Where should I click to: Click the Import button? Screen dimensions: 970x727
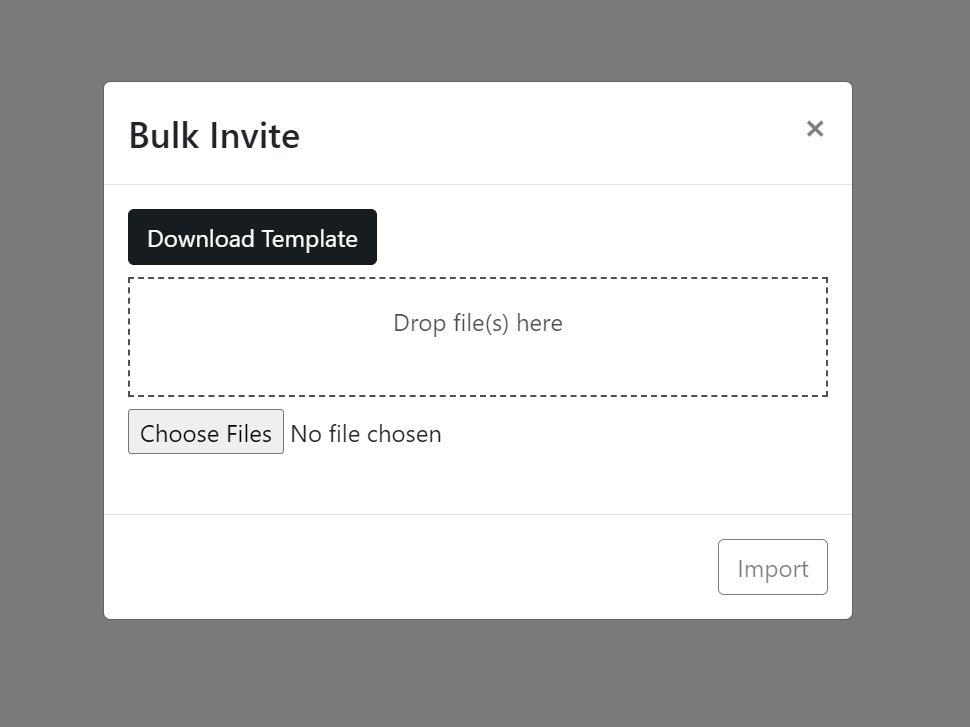(773, 567)
